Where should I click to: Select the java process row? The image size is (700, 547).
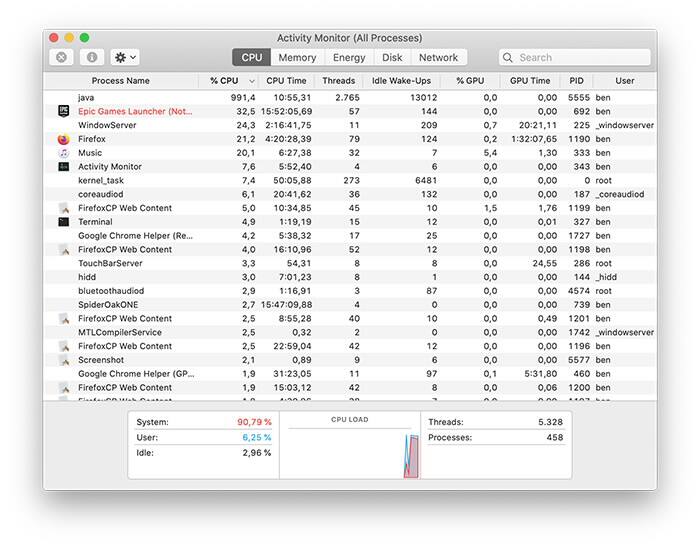pos(350,97)
